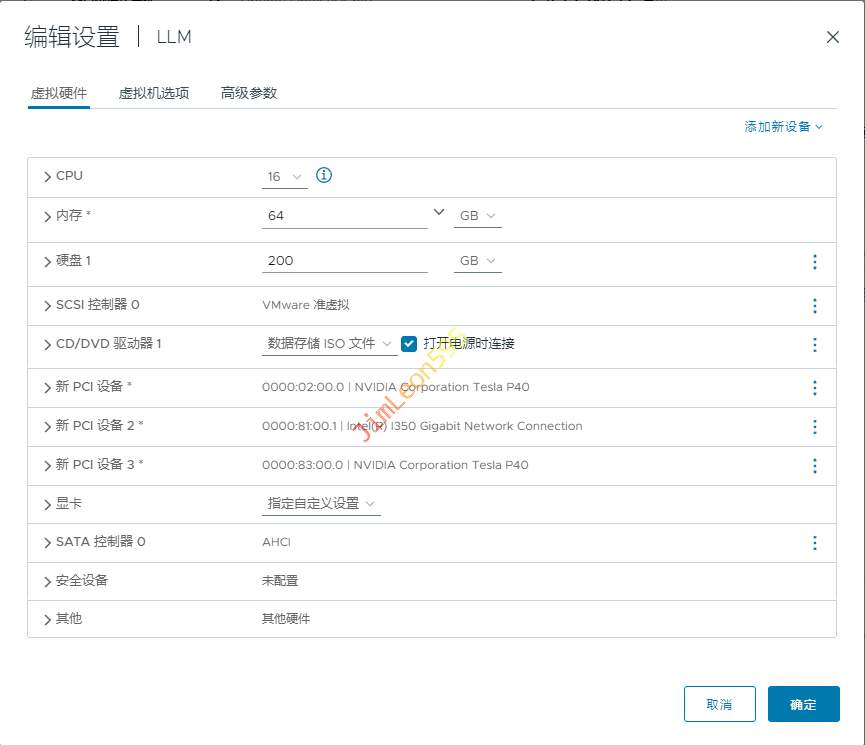
Task: Click the 取消 button
Action: tap(719, 704)
